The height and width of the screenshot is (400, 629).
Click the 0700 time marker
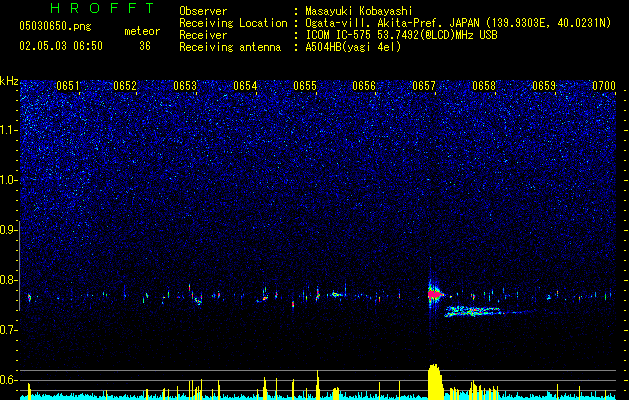point(604,86)
